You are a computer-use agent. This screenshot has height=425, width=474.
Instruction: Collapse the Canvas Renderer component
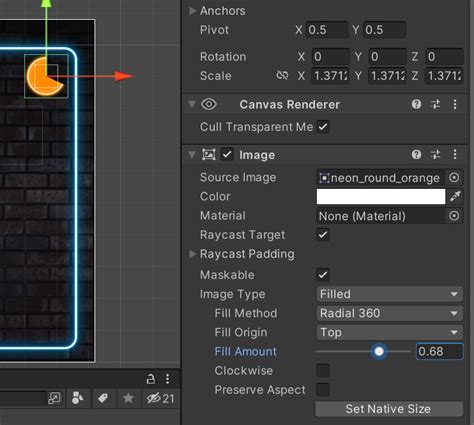coord(192,104)
